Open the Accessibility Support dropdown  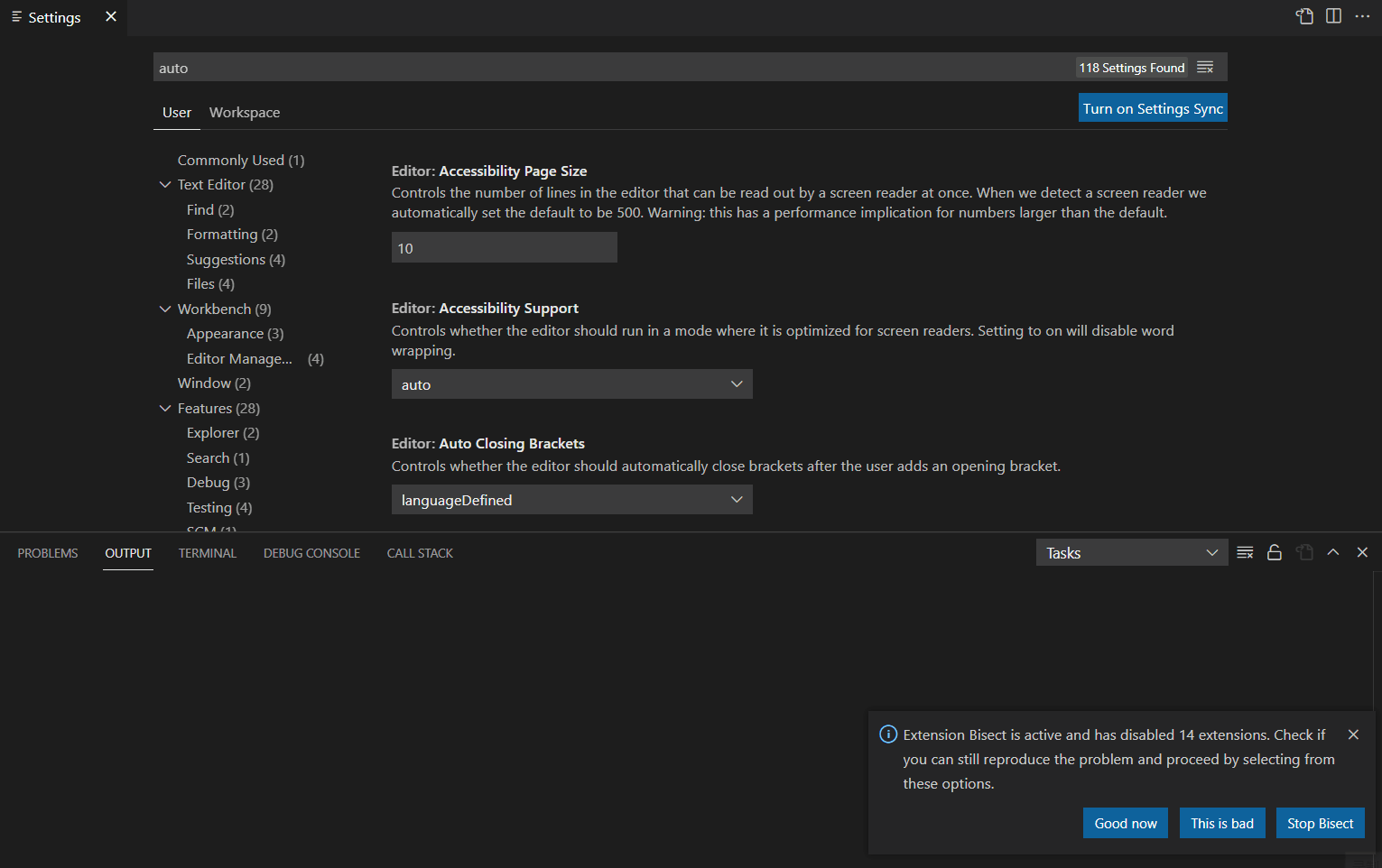tap(571, 383)
